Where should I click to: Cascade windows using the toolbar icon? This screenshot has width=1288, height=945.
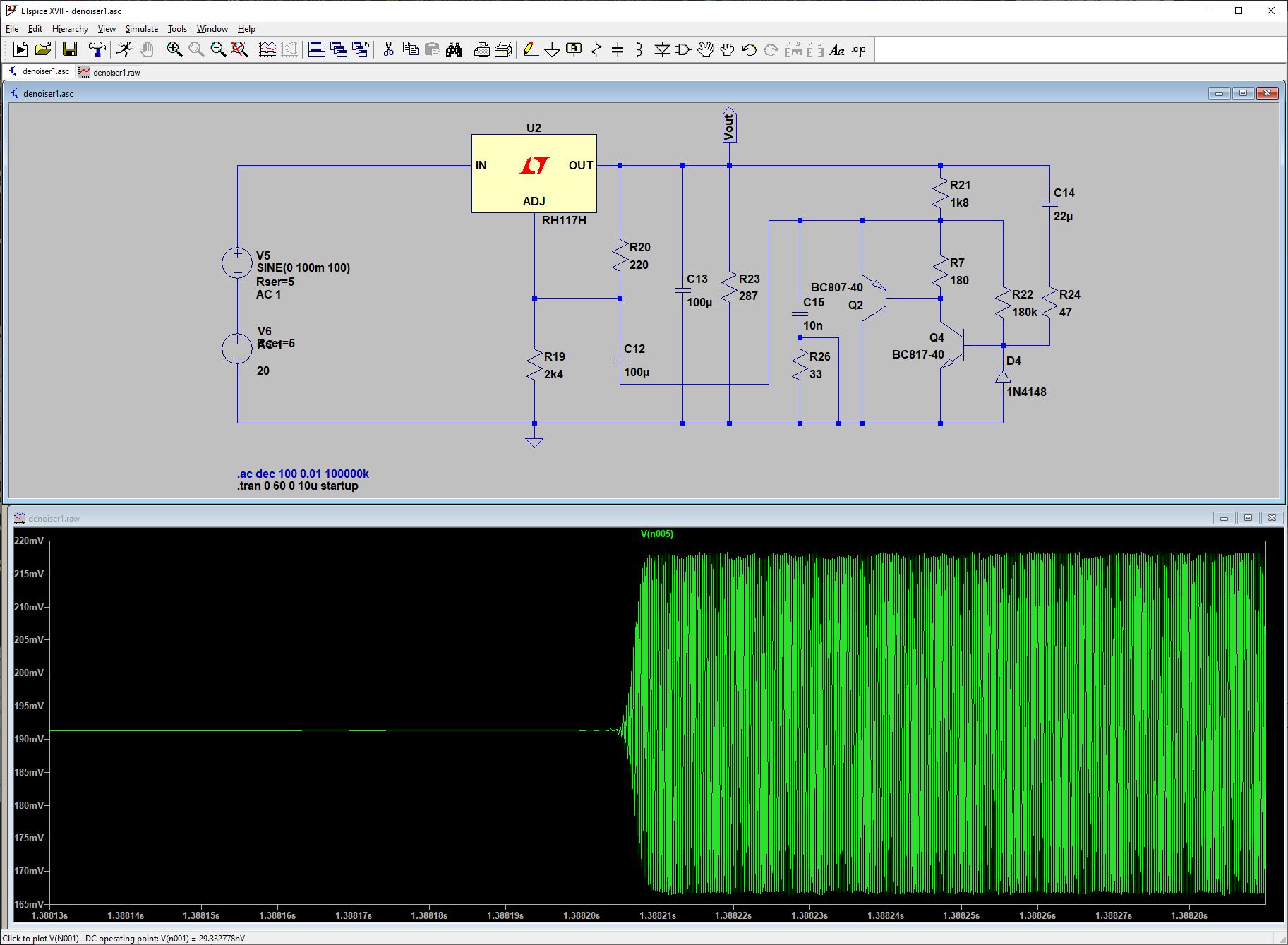tap(339, 49)
